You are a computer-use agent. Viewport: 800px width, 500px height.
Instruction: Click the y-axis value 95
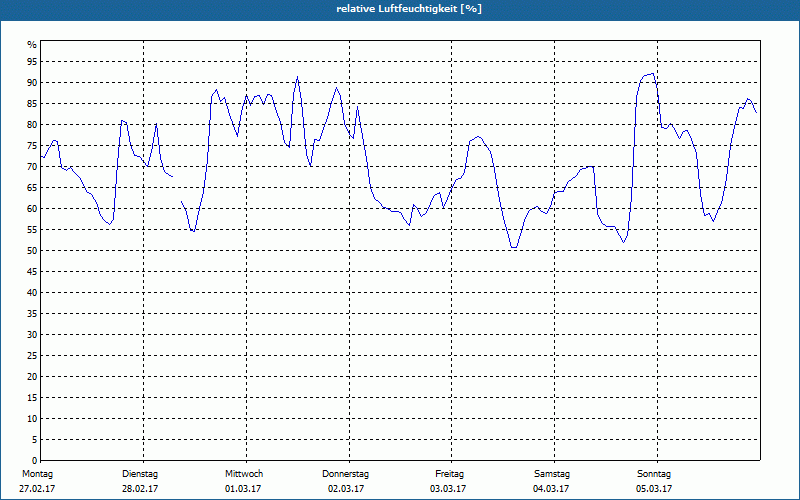click(x=32, y=62)
